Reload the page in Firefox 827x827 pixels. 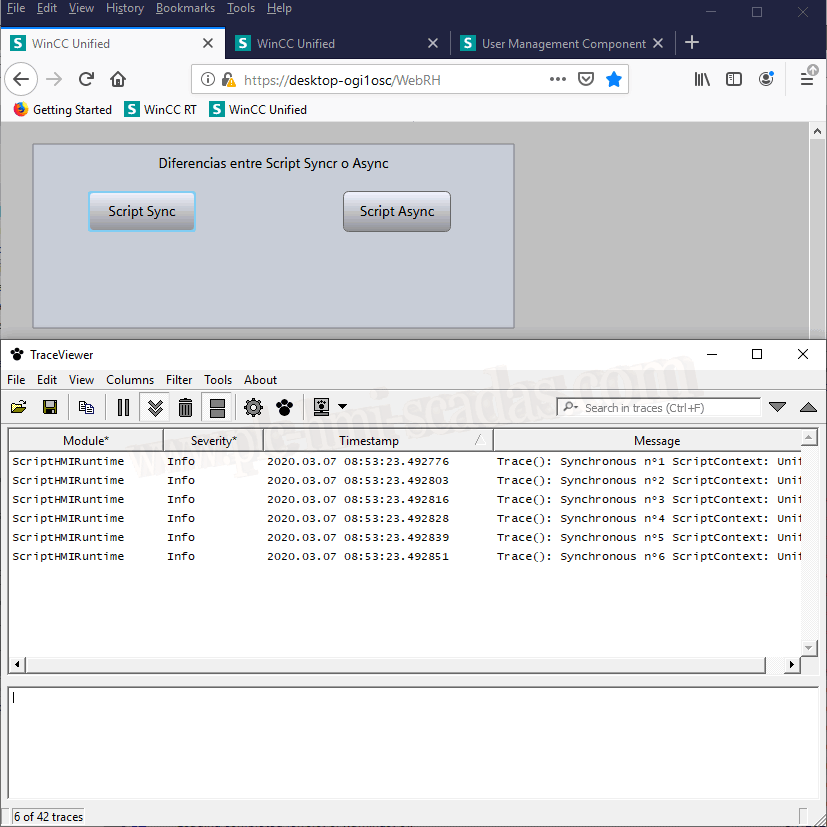click(x=86, y=79)
